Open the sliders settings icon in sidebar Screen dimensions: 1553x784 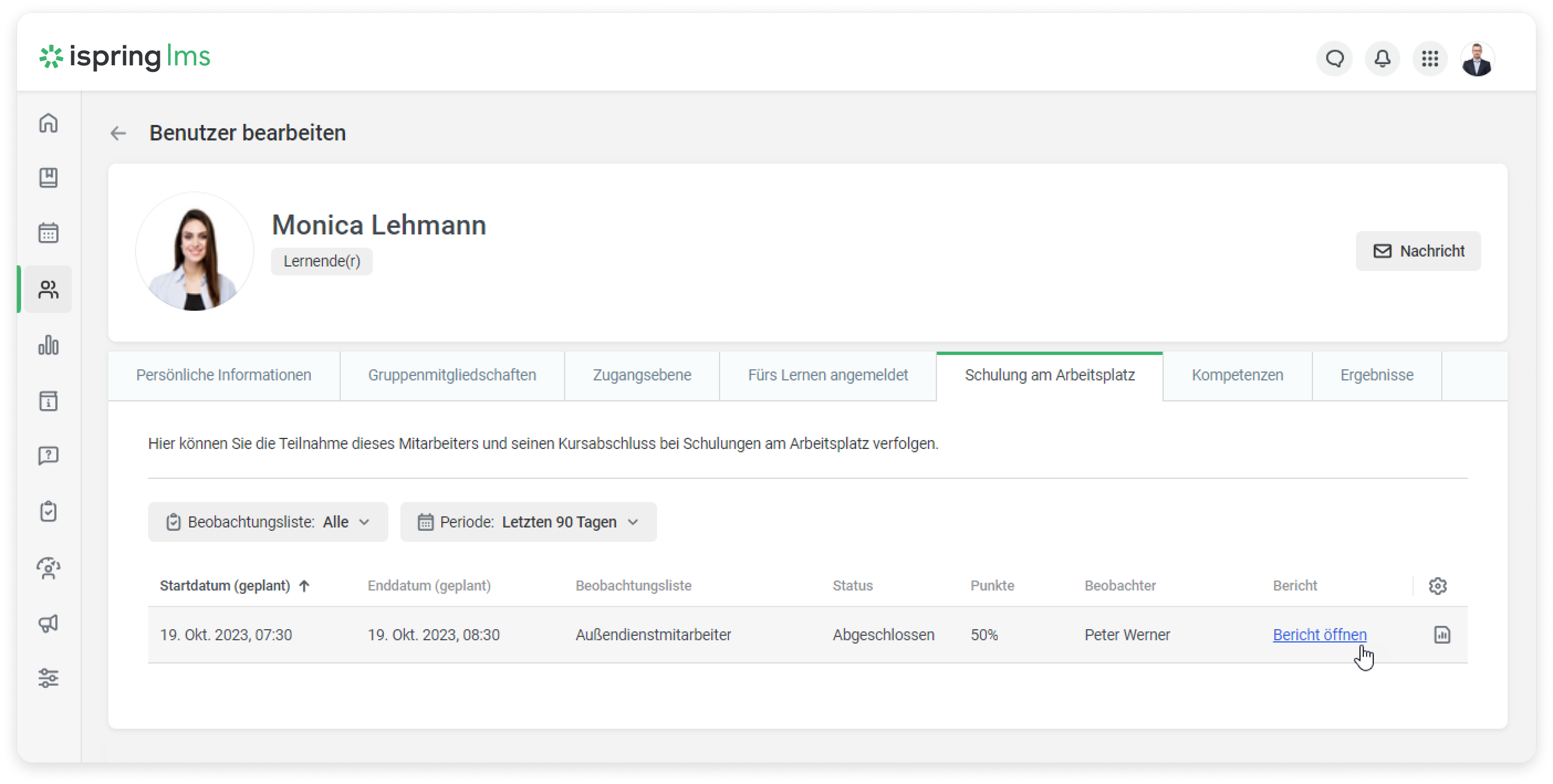48,678
